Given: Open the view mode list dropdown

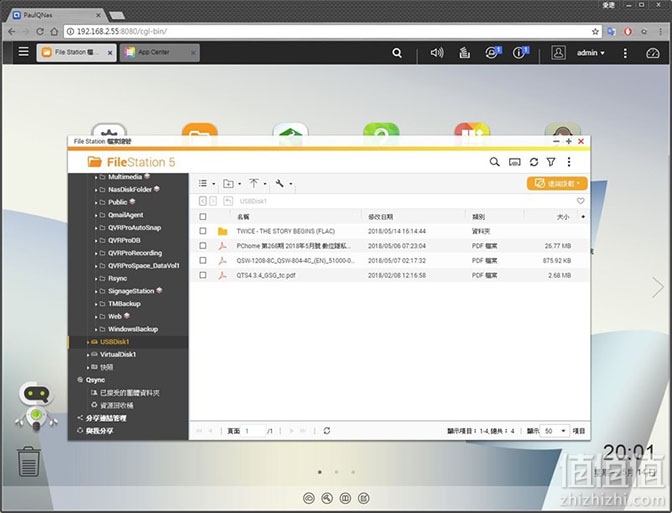Looking at the screenshot, I should point(207,183).
